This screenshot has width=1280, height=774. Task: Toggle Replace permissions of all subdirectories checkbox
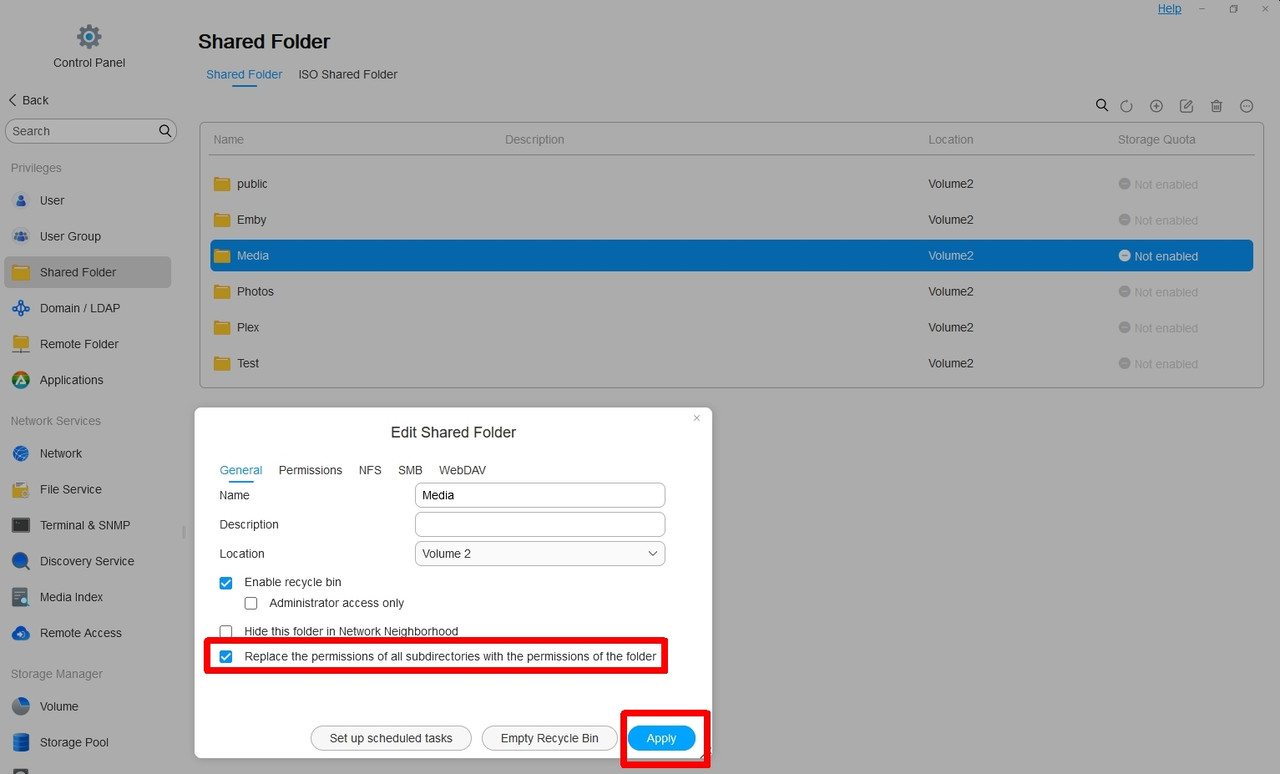(x=226, y=657)
